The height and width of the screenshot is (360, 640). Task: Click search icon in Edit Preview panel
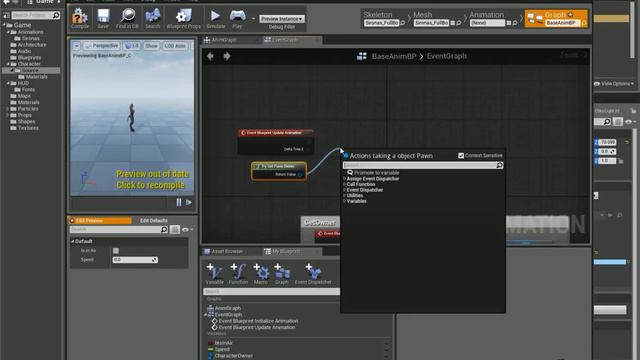click(x=164, y=229)
